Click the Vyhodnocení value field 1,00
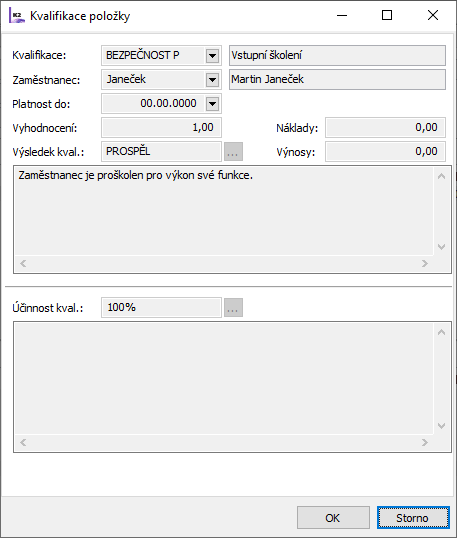457x538 pixels. 161,128
